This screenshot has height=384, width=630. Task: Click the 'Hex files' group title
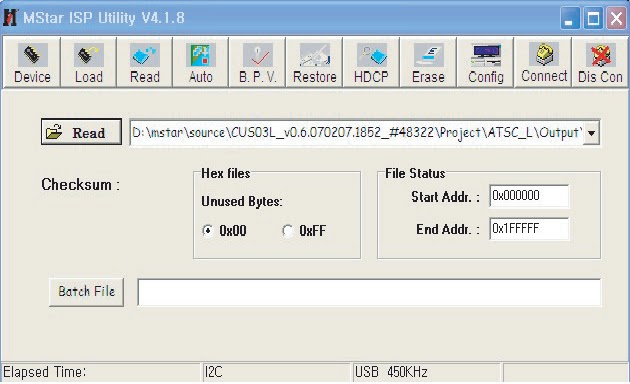[226, 173]
